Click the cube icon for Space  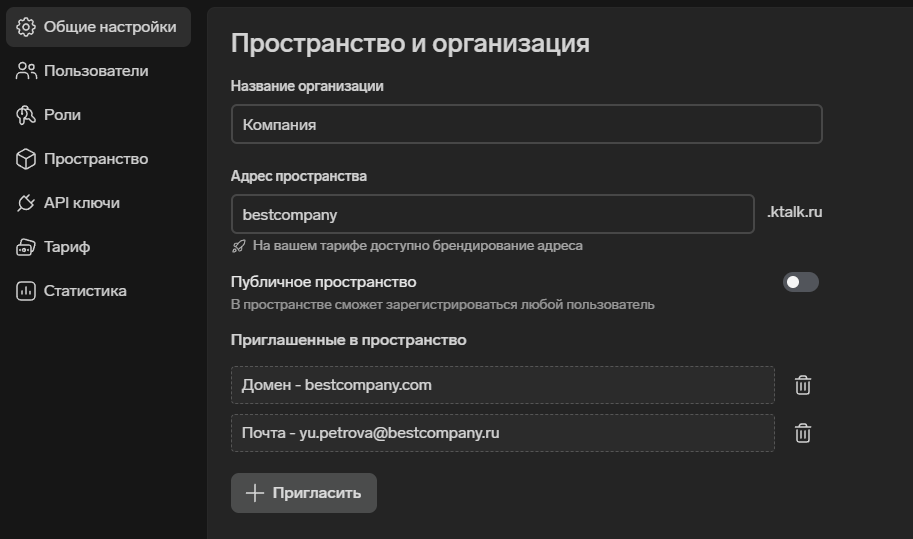pos(26,159)
